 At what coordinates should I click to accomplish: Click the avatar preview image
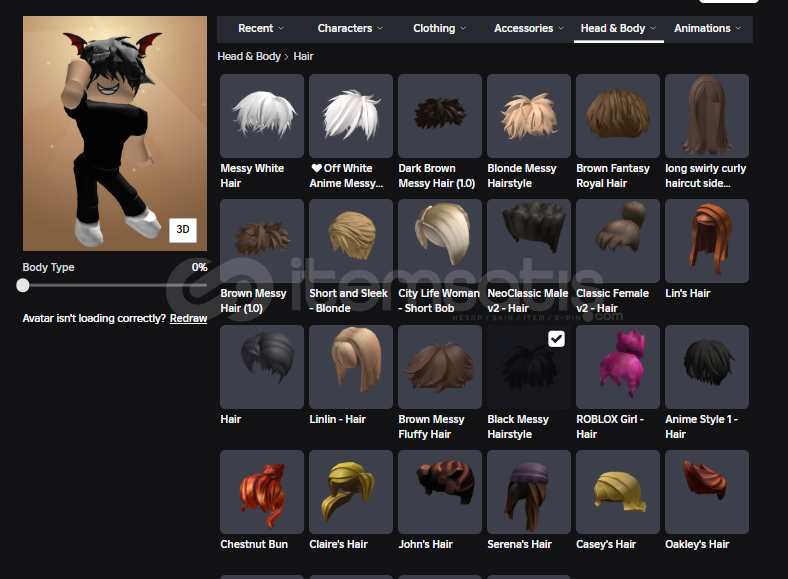pyautogui.click(x=115, y=134)
